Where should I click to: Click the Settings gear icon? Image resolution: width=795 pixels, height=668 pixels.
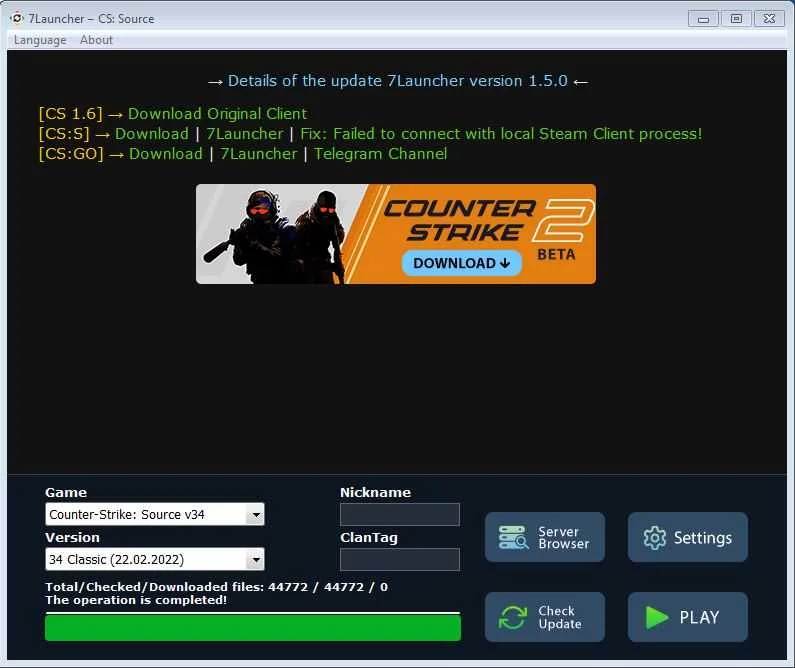coord(655,538)
